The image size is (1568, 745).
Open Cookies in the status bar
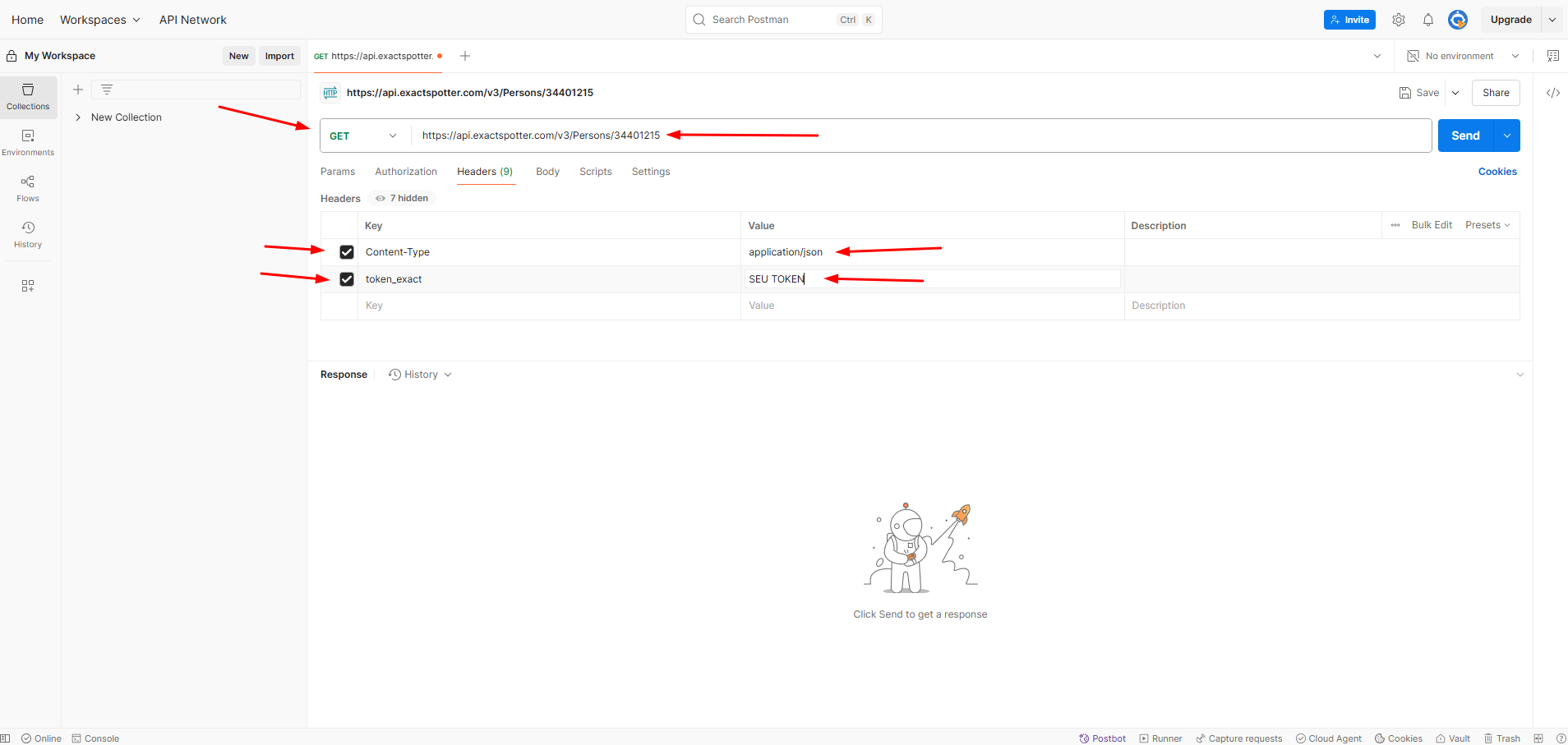pos(1398,738)
